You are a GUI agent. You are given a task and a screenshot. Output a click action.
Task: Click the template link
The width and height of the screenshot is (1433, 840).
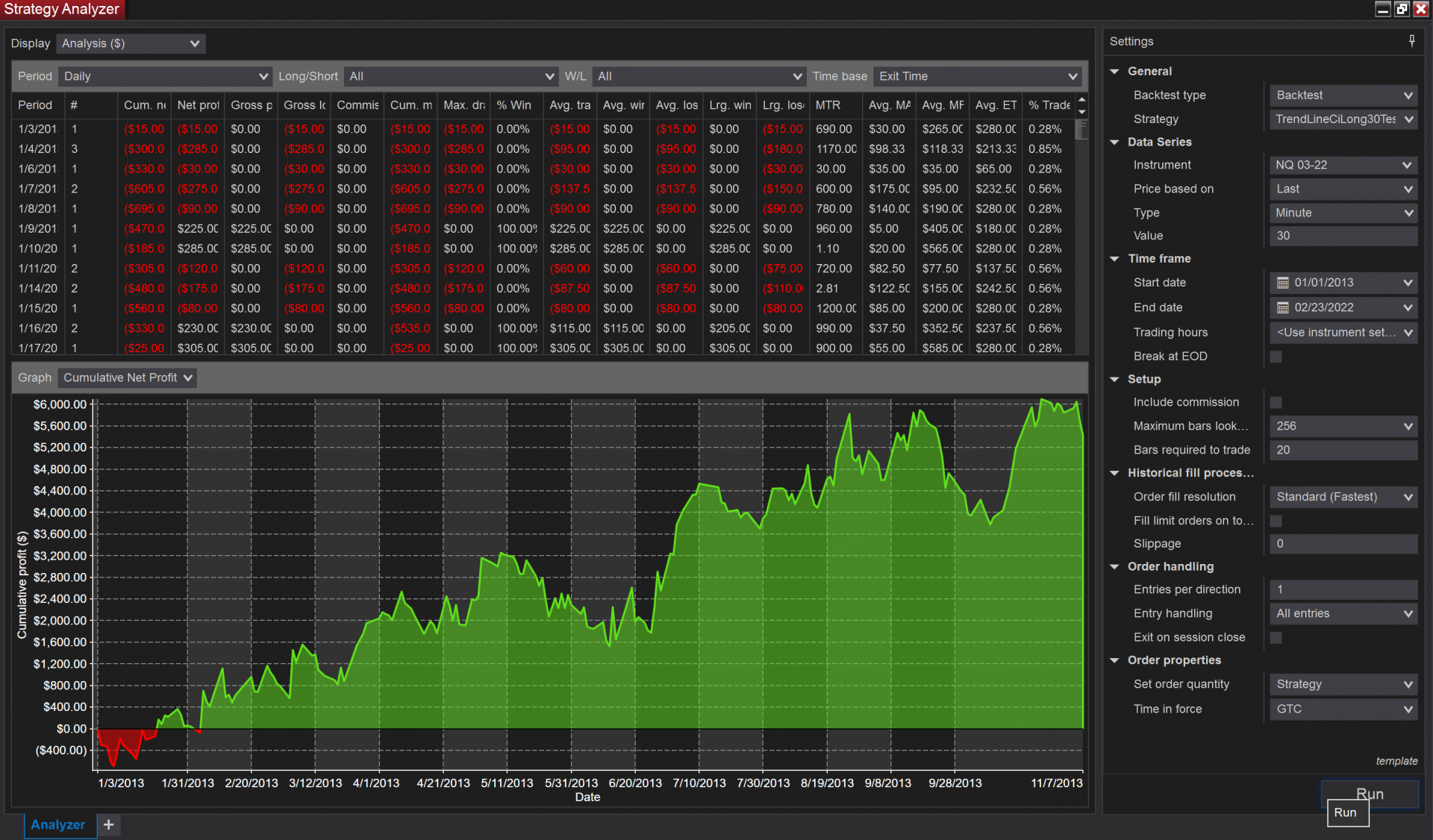[1396, 761]
